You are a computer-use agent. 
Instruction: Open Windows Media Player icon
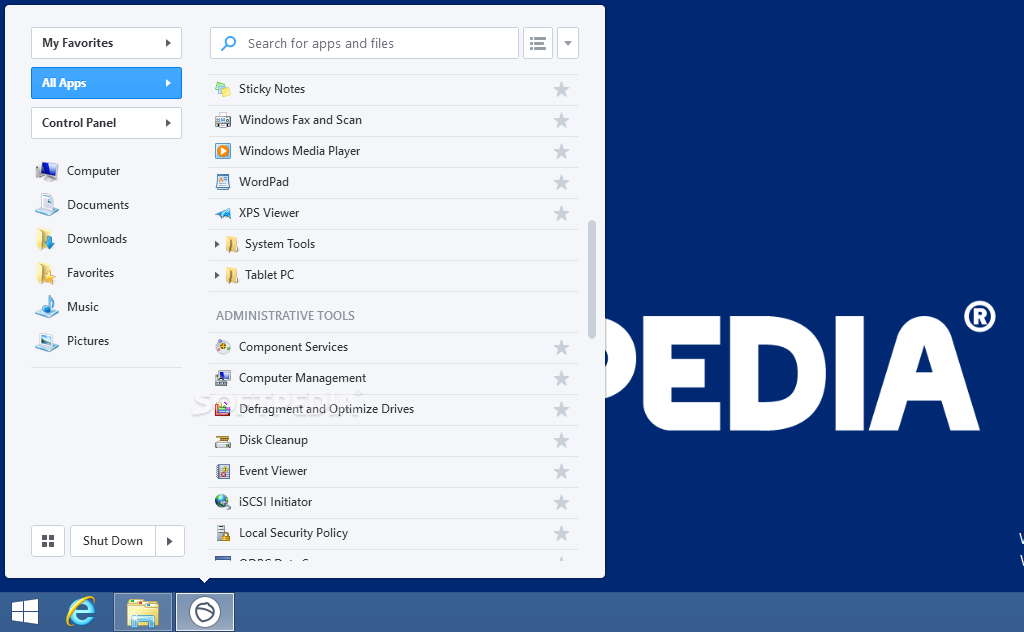coord(223,151)
